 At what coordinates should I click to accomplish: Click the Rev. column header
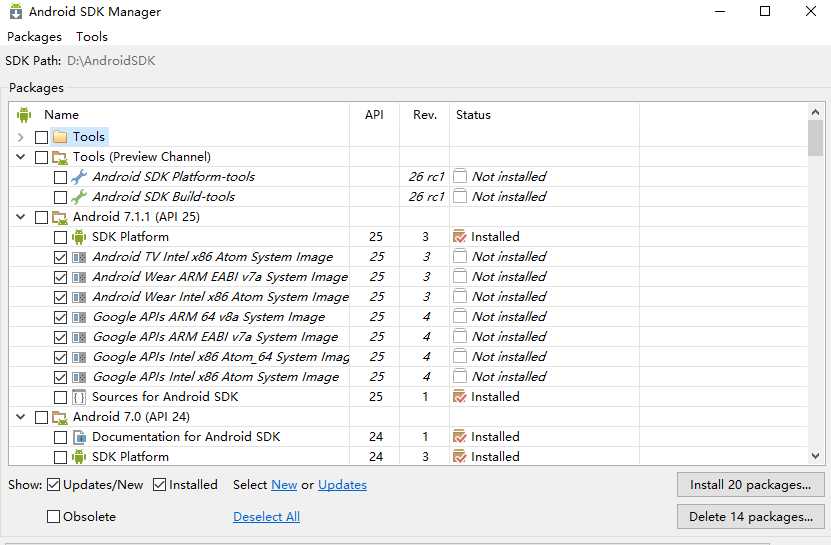(x=425, y=115)
